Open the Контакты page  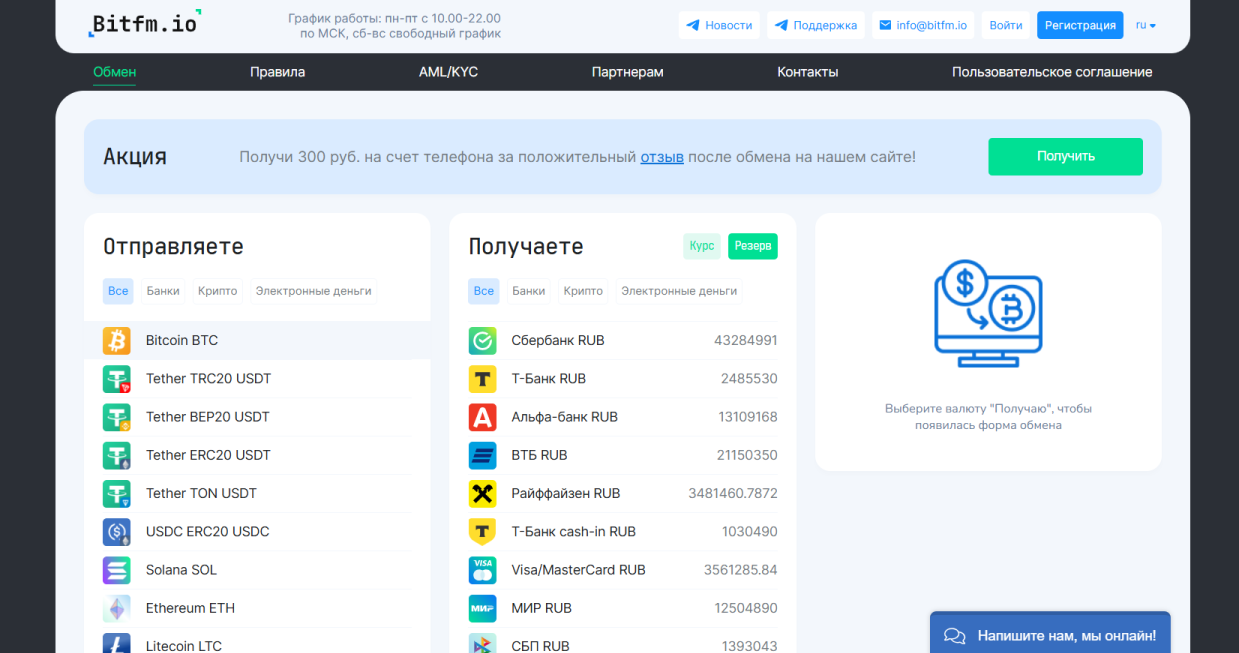[x=808, y=72]
